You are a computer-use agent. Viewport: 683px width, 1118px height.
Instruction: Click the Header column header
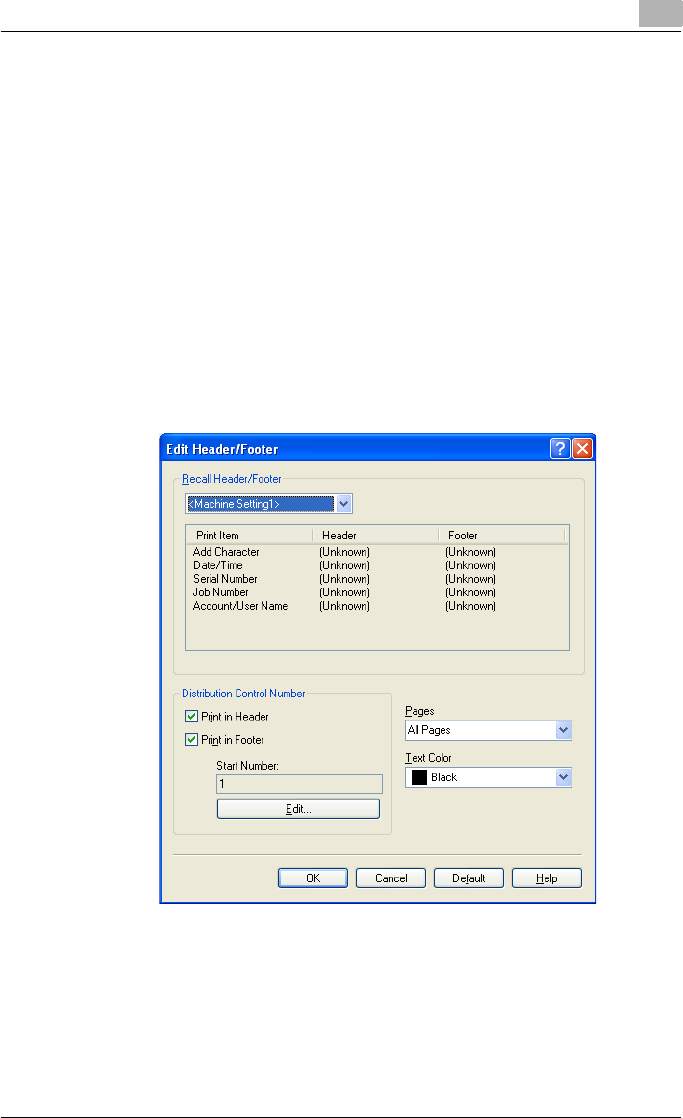[376, 535]
